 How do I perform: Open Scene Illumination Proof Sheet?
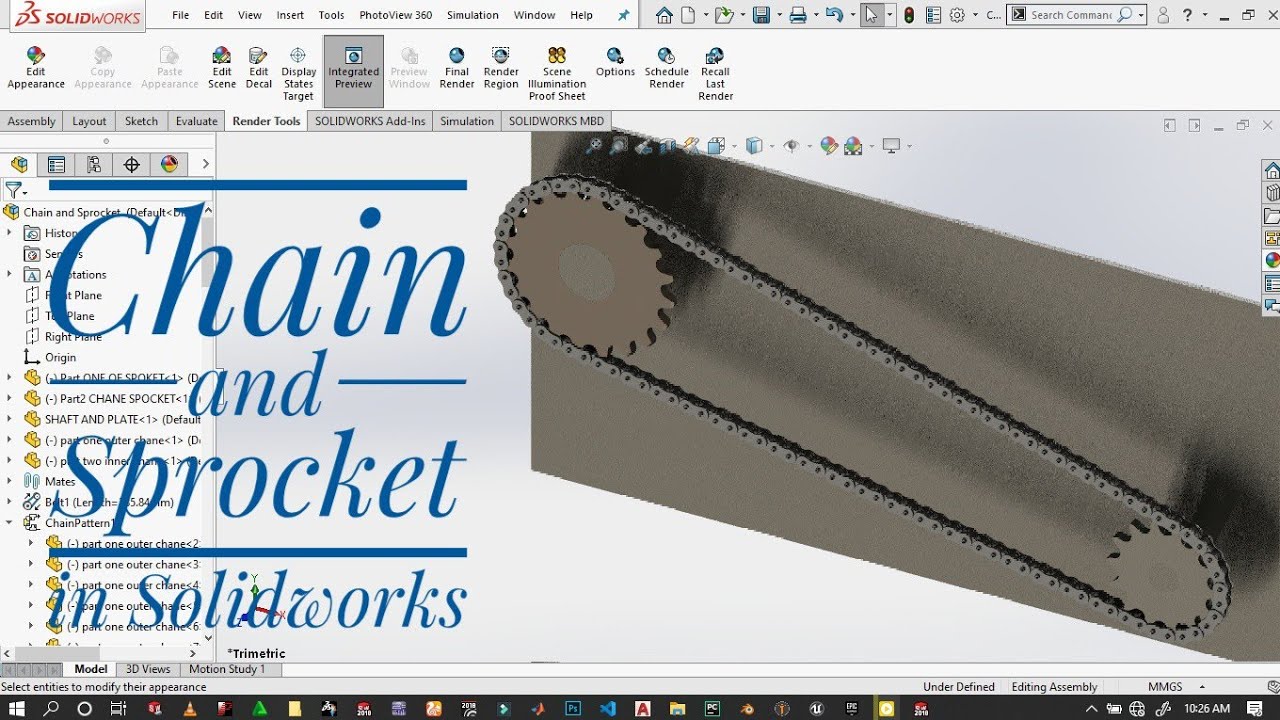pos(557,74)
